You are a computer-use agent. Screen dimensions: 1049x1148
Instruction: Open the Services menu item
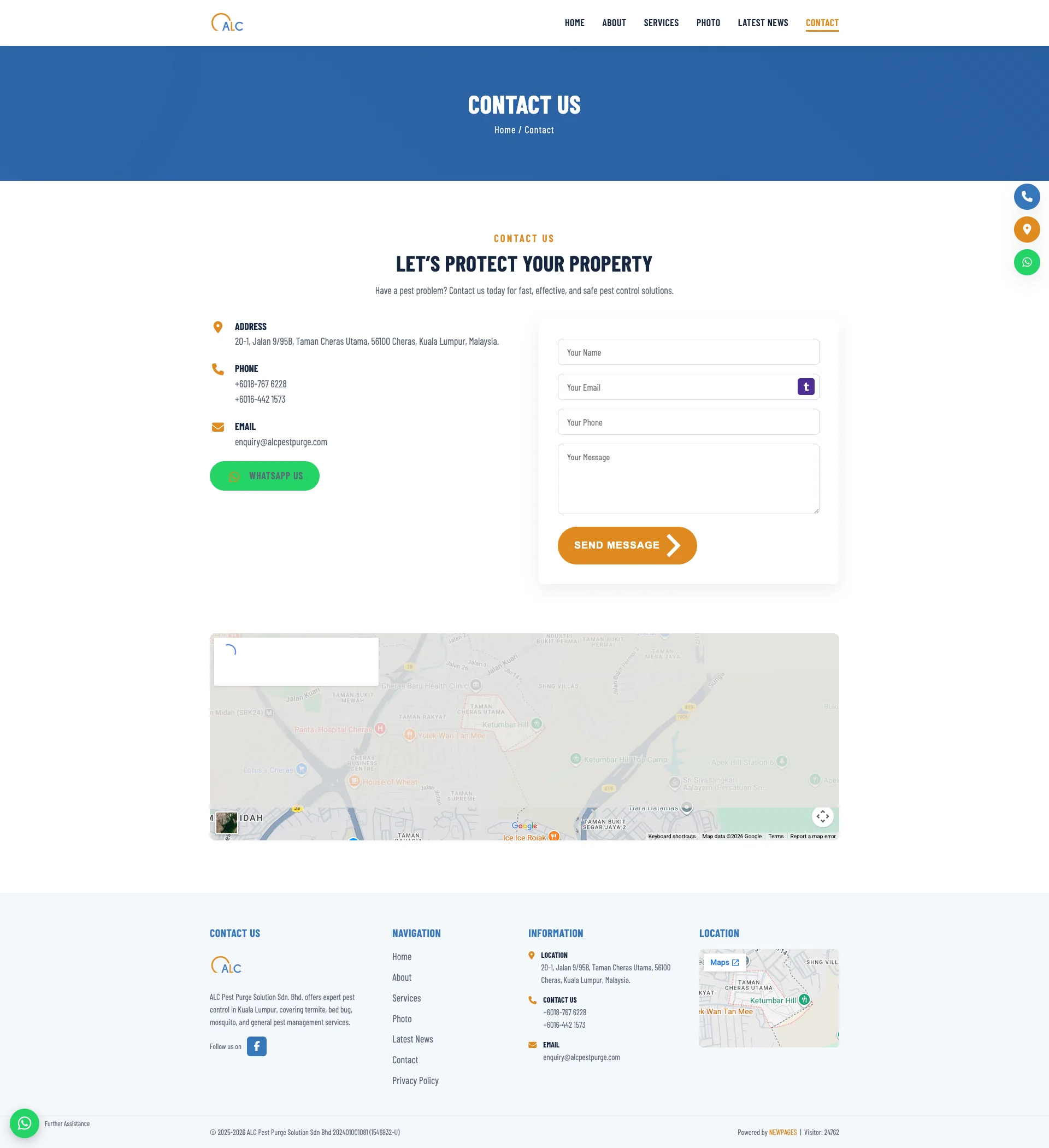661,23
